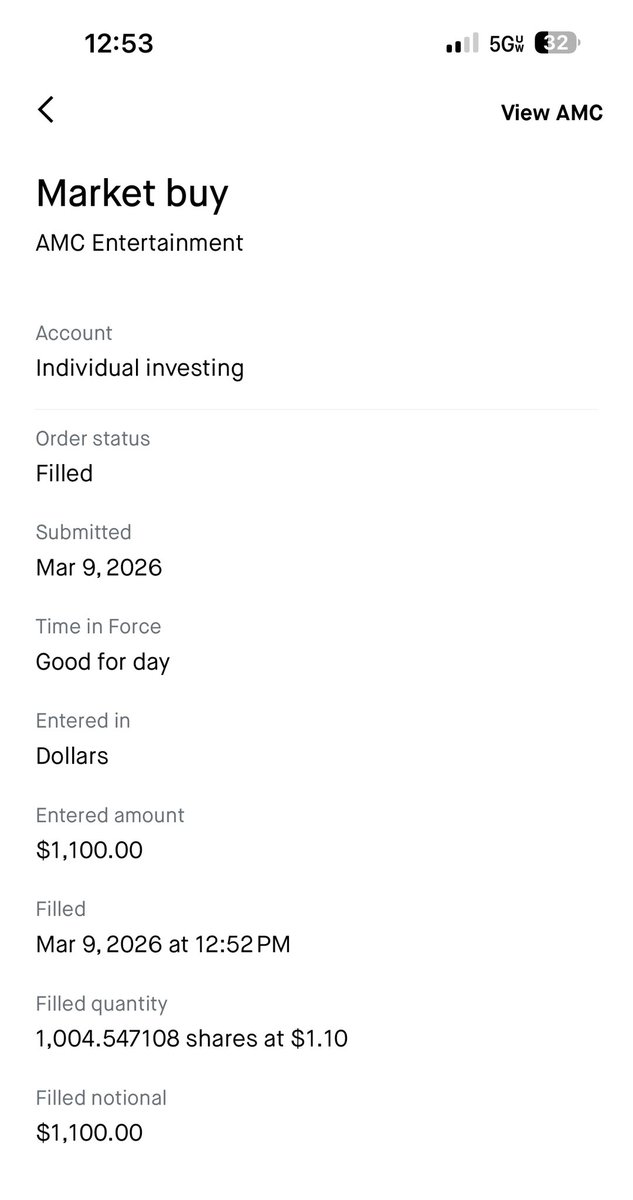
Task: Tap the Account field label
Action: tap(74, 333)
